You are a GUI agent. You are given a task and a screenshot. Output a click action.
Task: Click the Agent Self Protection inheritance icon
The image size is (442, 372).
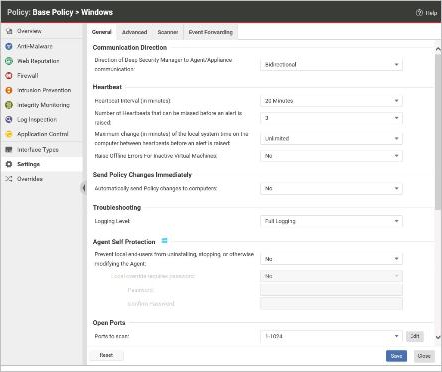(164, 240)
